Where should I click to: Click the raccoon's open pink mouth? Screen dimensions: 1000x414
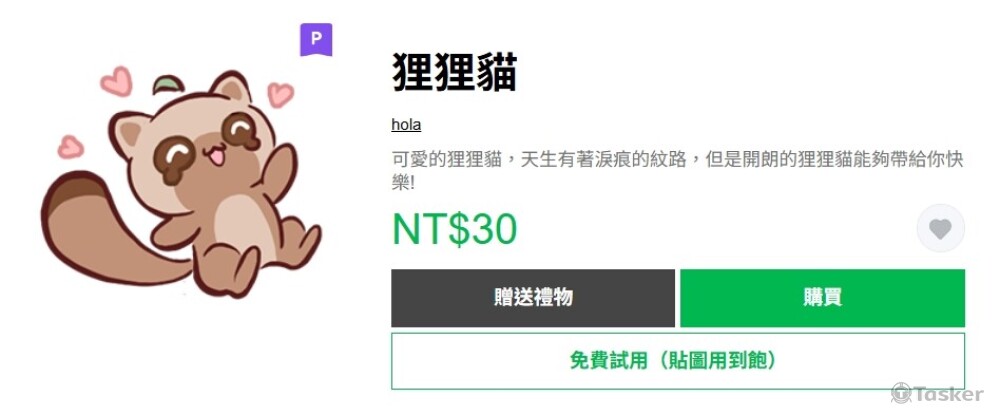click(217, 156)
